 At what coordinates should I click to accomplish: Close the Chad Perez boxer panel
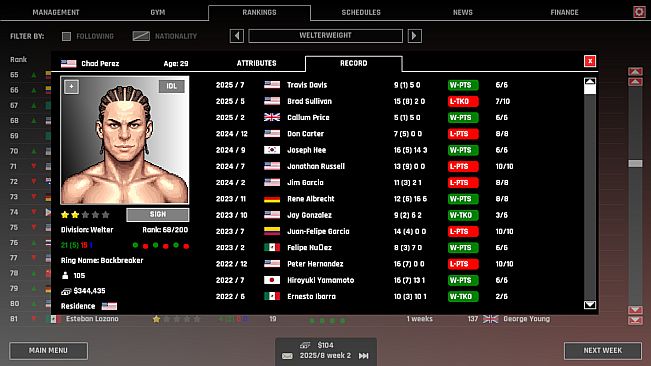(x=590, y=61)
